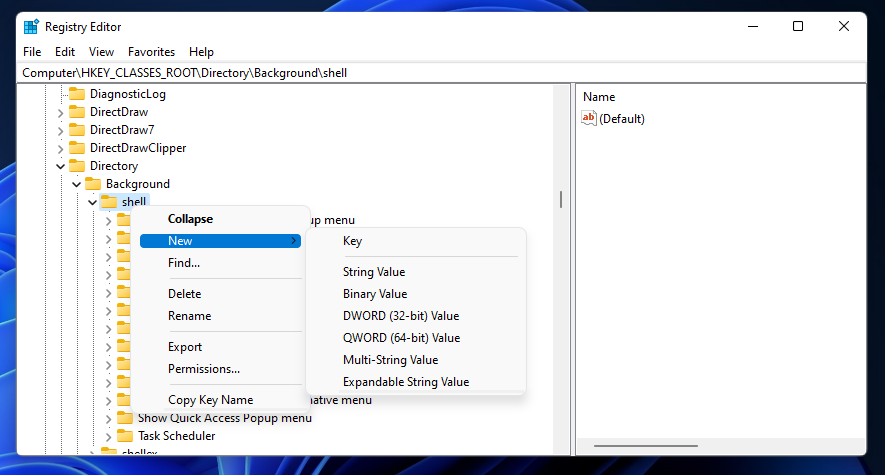Viewport: 885px width, 475px height.
Task: Close the Registry Editor window
Action: pos(844,27)
